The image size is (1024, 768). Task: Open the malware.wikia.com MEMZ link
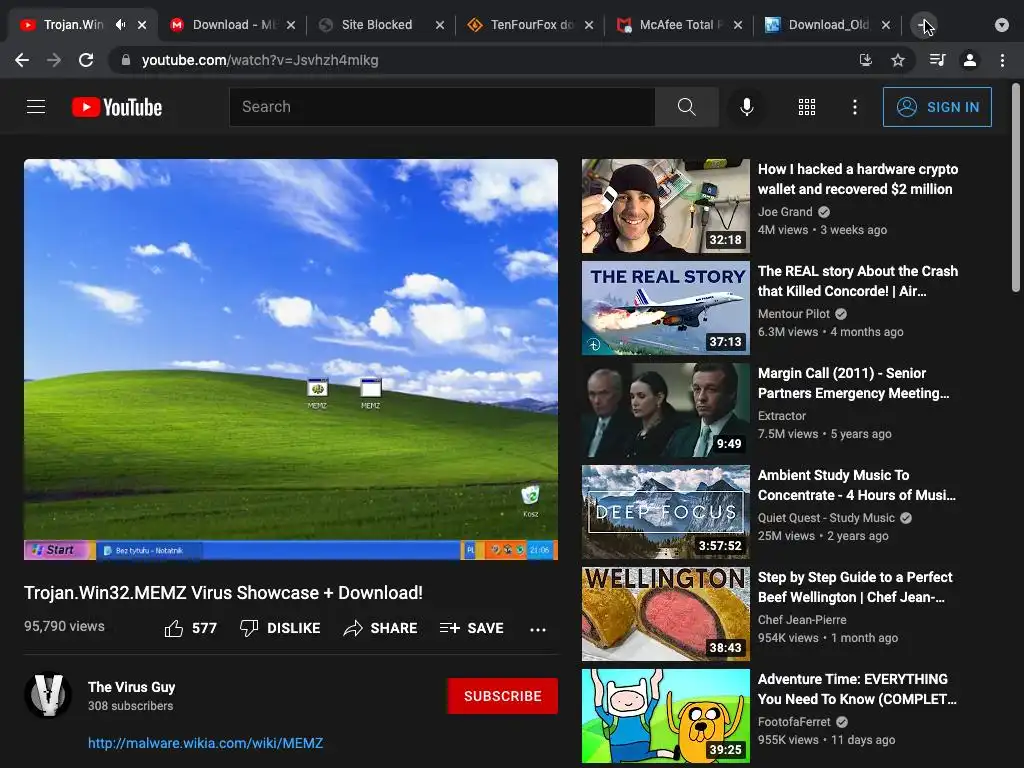pyautogui.click(x=206, y=743)
